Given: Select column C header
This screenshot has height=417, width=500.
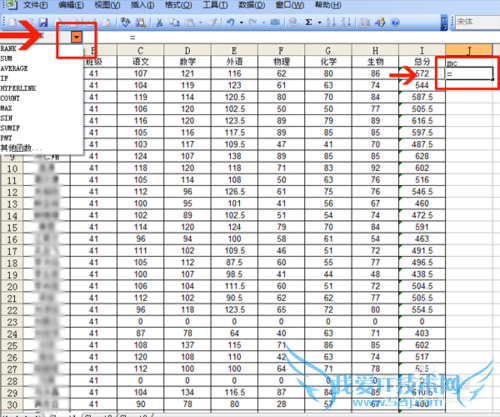Looking at the screenshot, I should point(140,50).
